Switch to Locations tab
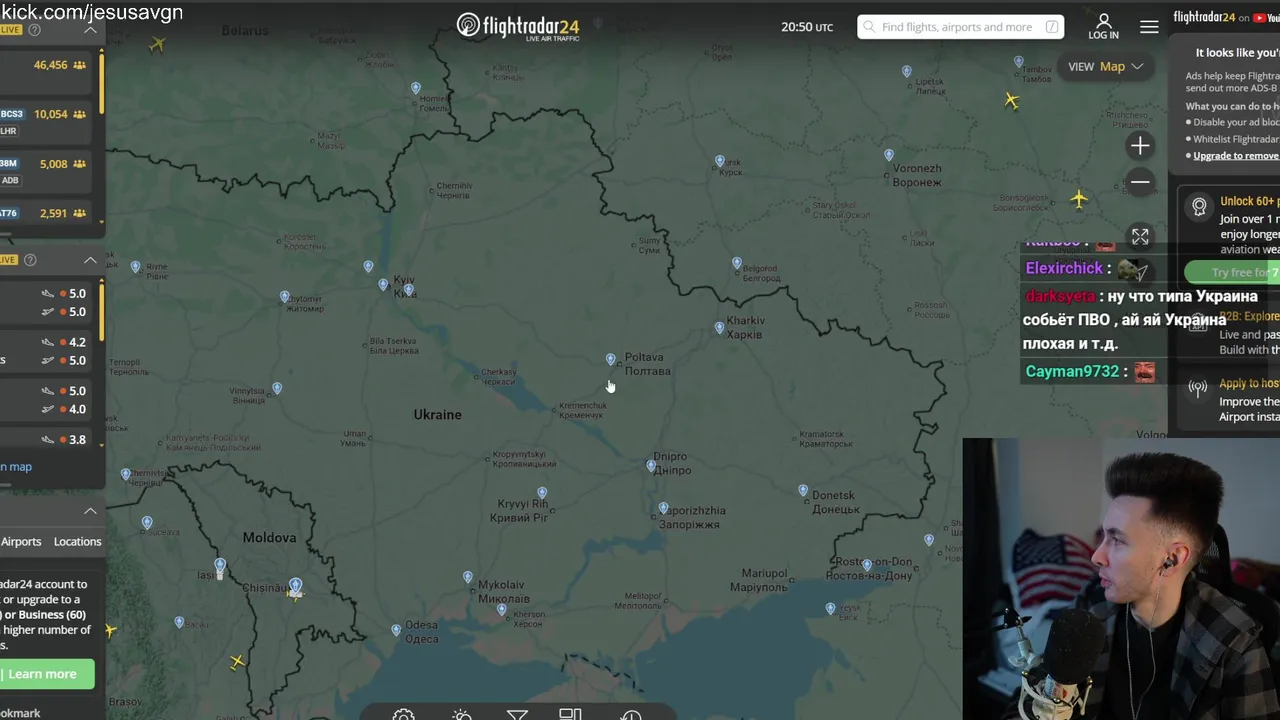 pyautogui.click(x=77, y=542)
